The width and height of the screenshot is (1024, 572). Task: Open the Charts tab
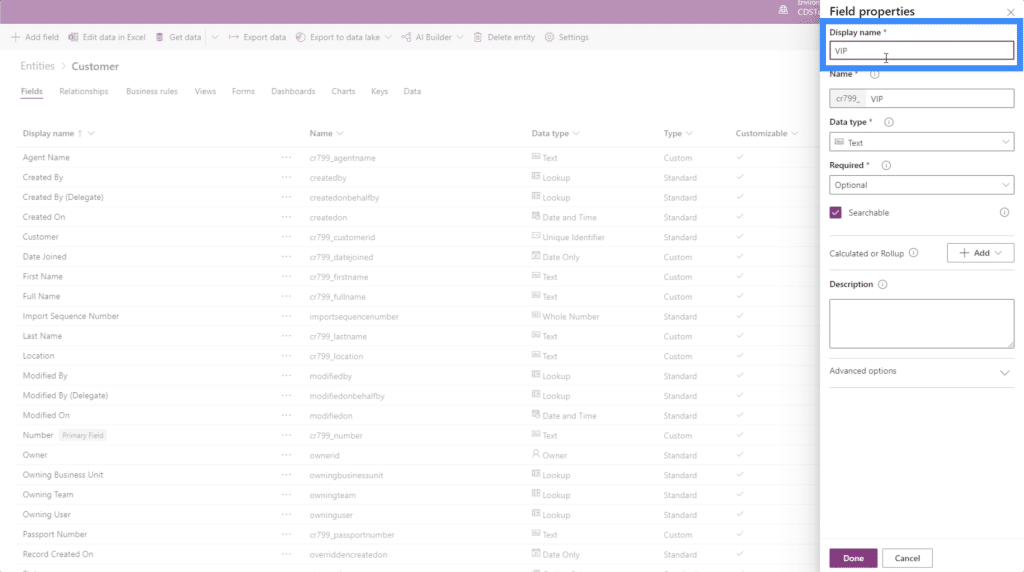343,91
